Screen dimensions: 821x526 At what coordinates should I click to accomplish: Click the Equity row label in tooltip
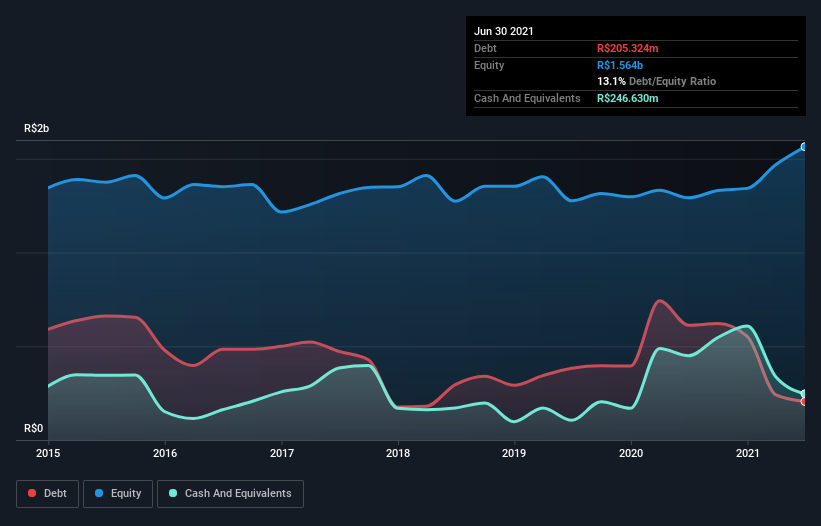[x=489, y=65]
